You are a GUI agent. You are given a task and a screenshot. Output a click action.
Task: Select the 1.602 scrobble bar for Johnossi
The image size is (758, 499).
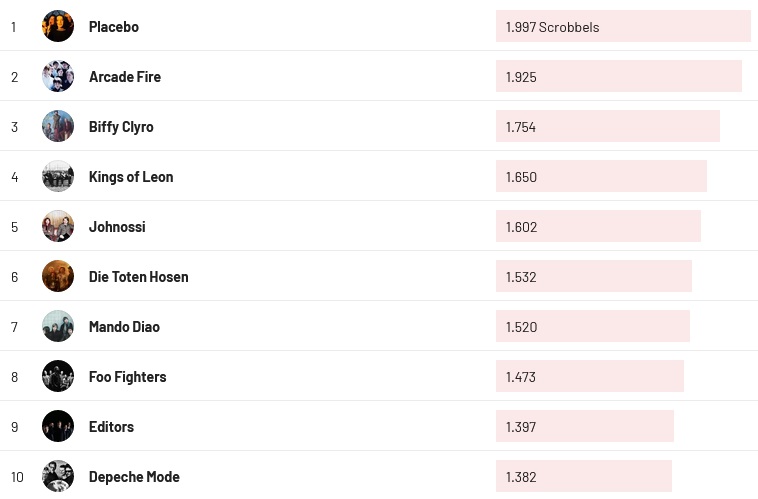[598, 227]
